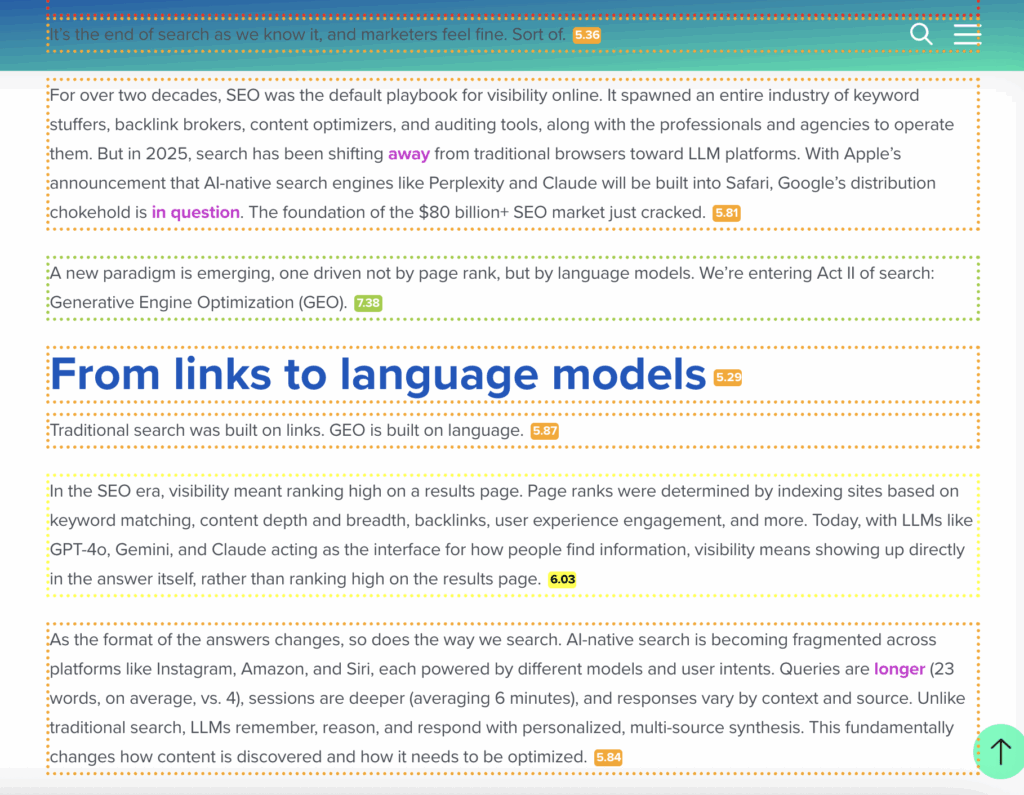Click the "Traditional search was built on links" sentence
The width and height of the screenshot is (1024, 795).
point(286,431)
